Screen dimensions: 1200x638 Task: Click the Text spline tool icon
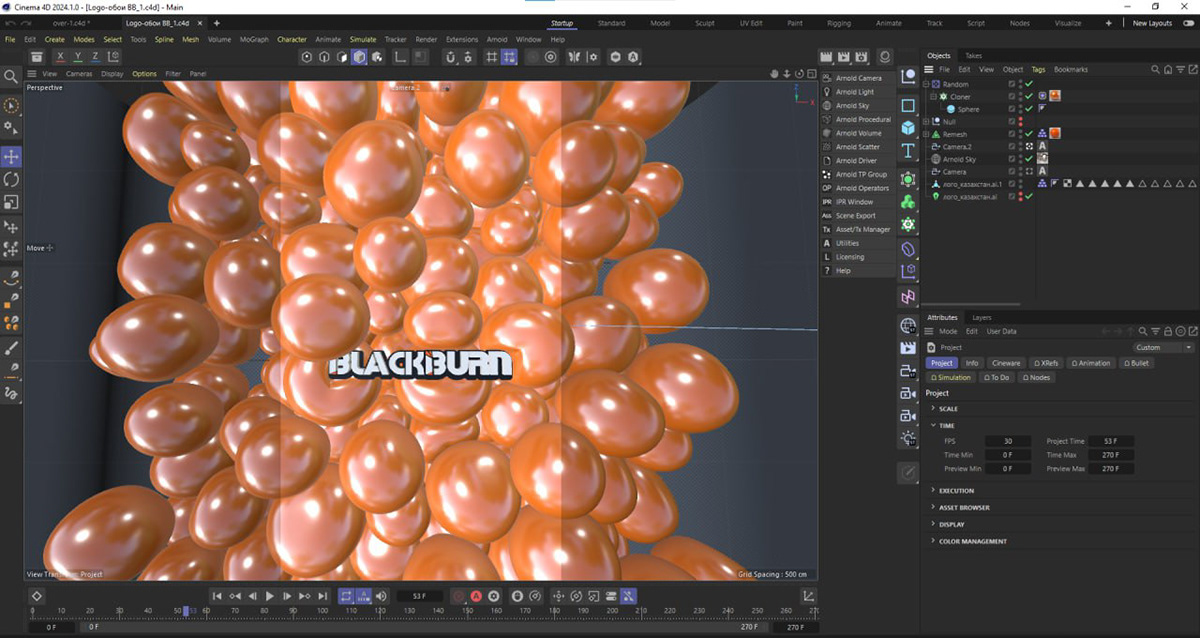pyautogui.click(x=908, y=151)
